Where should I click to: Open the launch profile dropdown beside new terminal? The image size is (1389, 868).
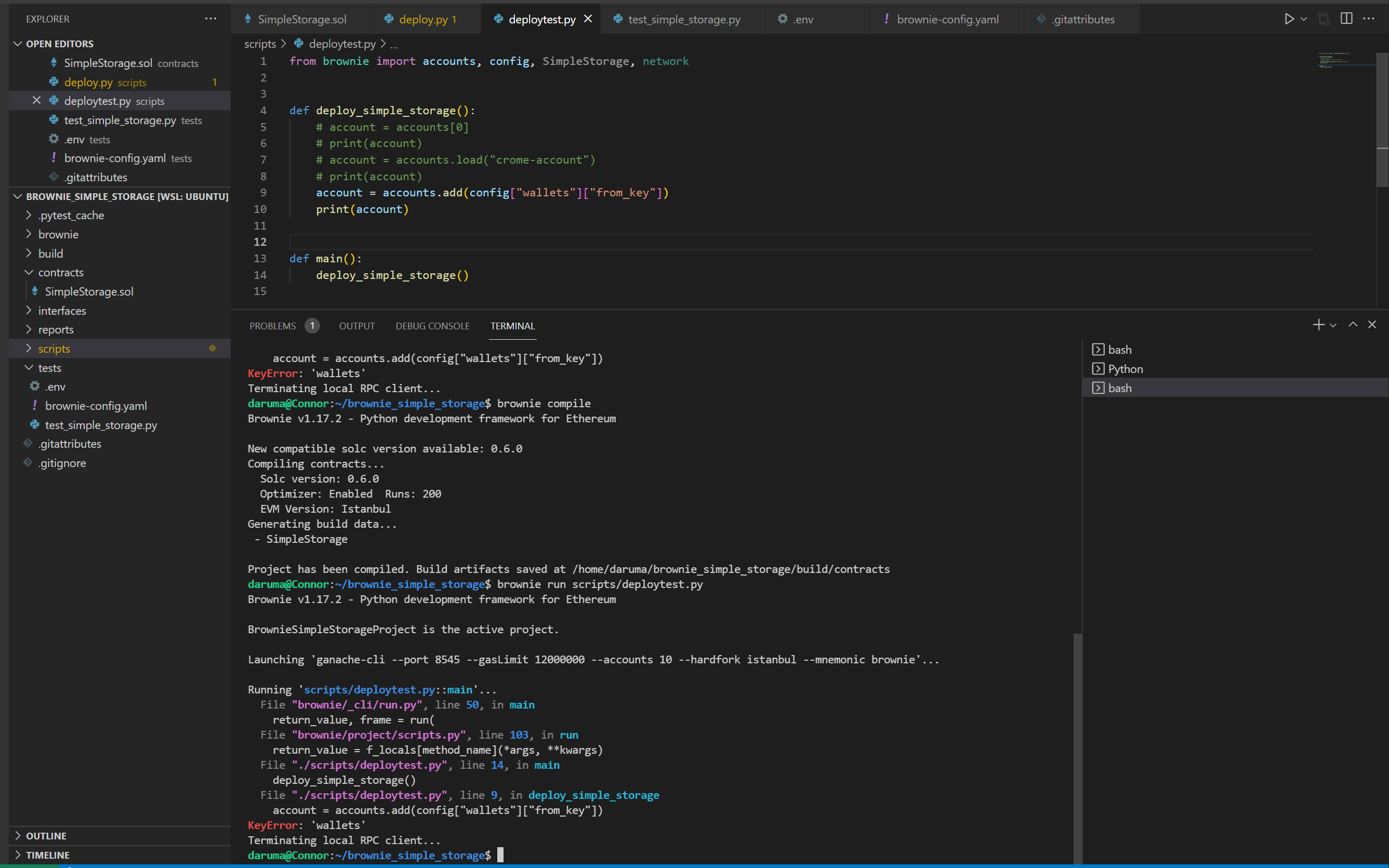coord(1333,325)
